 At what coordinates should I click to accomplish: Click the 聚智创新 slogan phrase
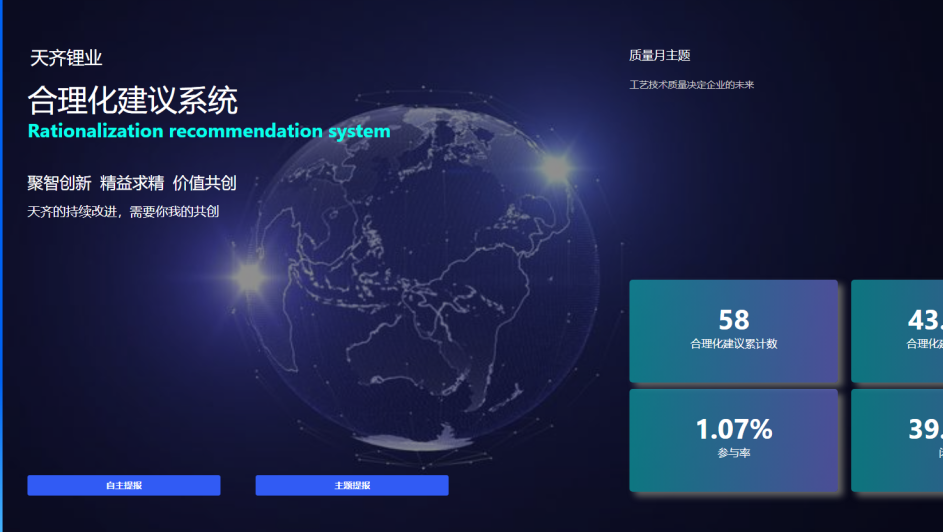click(x=59, y=183)
